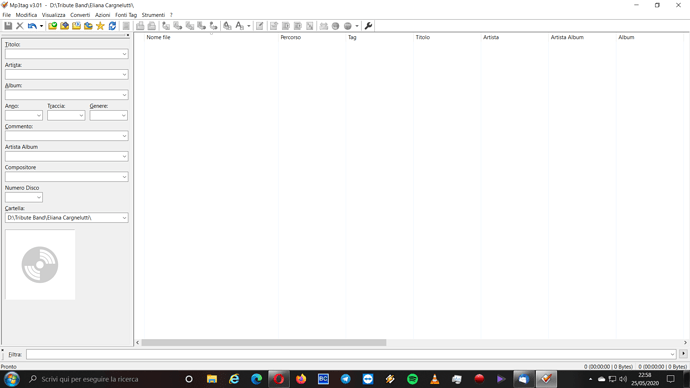The image size is (690, 388).
Task: Click the Export icon in toolbar
Action: tap(274, 26)
